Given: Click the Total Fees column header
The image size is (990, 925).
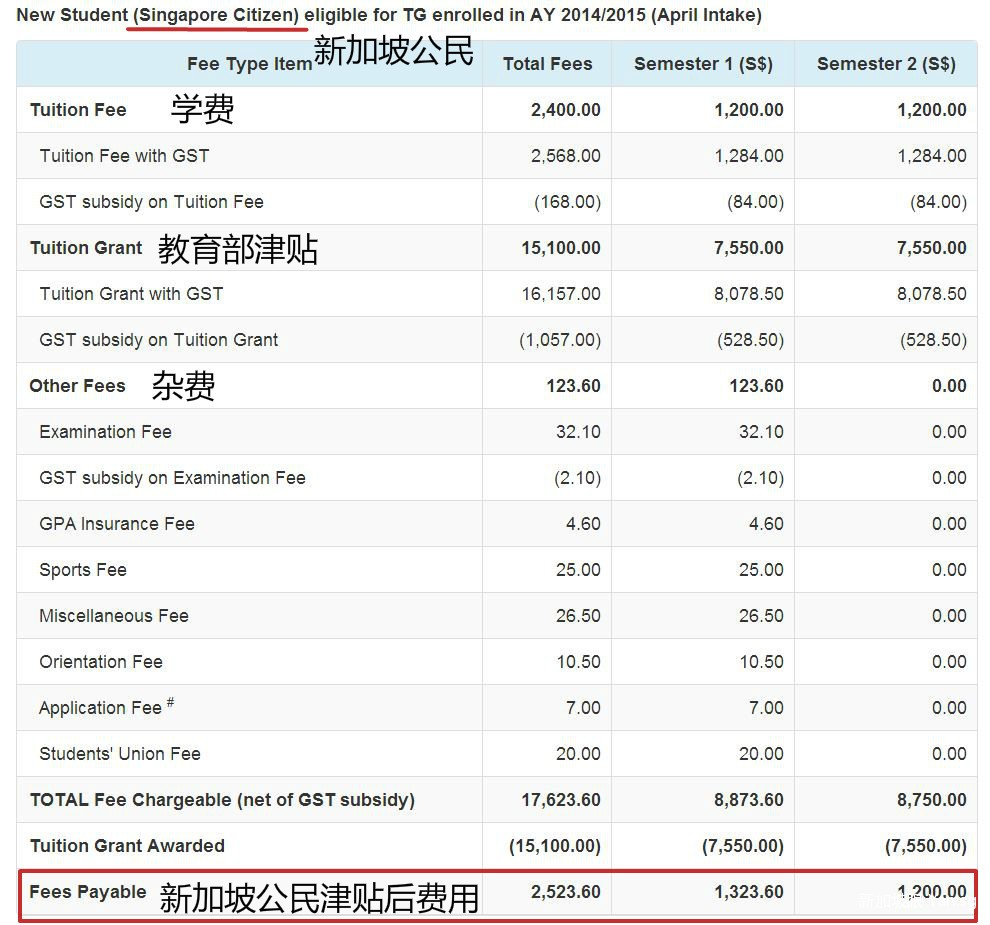Looking at the screenshot, I should 547,64.
